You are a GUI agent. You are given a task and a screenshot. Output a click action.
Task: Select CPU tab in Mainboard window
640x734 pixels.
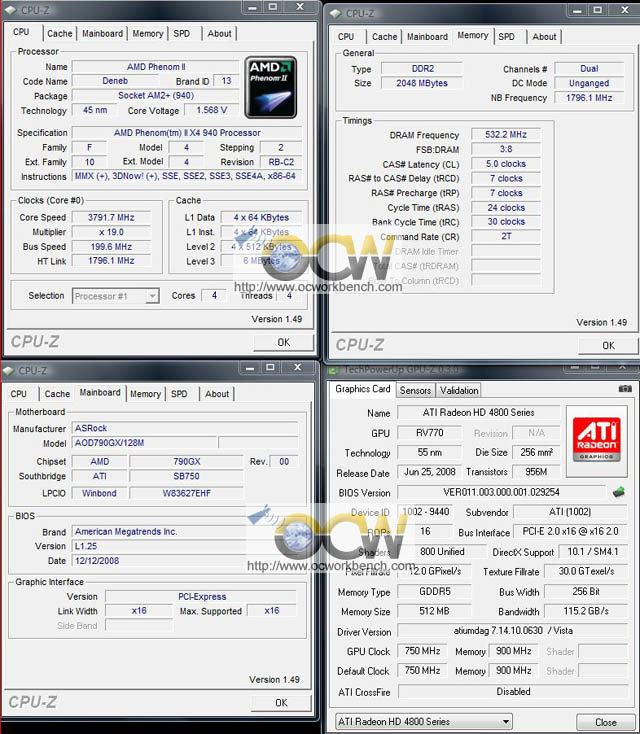click(19, 394)
